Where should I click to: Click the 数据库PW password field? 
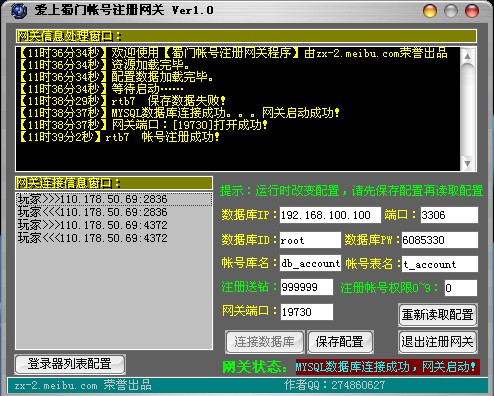tap(440, 240)
